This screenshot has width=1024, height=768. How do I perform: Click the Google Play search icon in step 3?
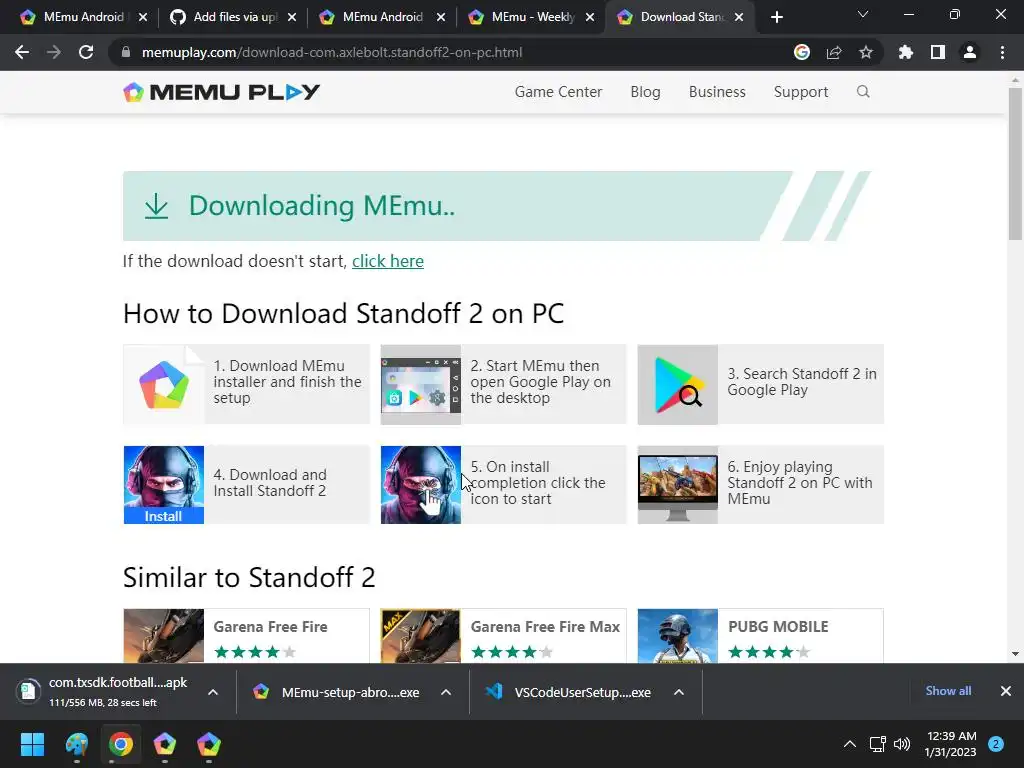click(x=678, y=385)
